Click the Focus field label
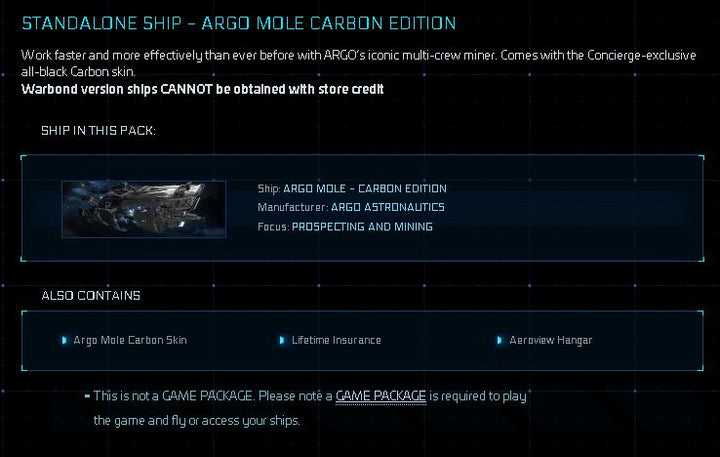The image size is (720, 457). click(x=273, y=227)
